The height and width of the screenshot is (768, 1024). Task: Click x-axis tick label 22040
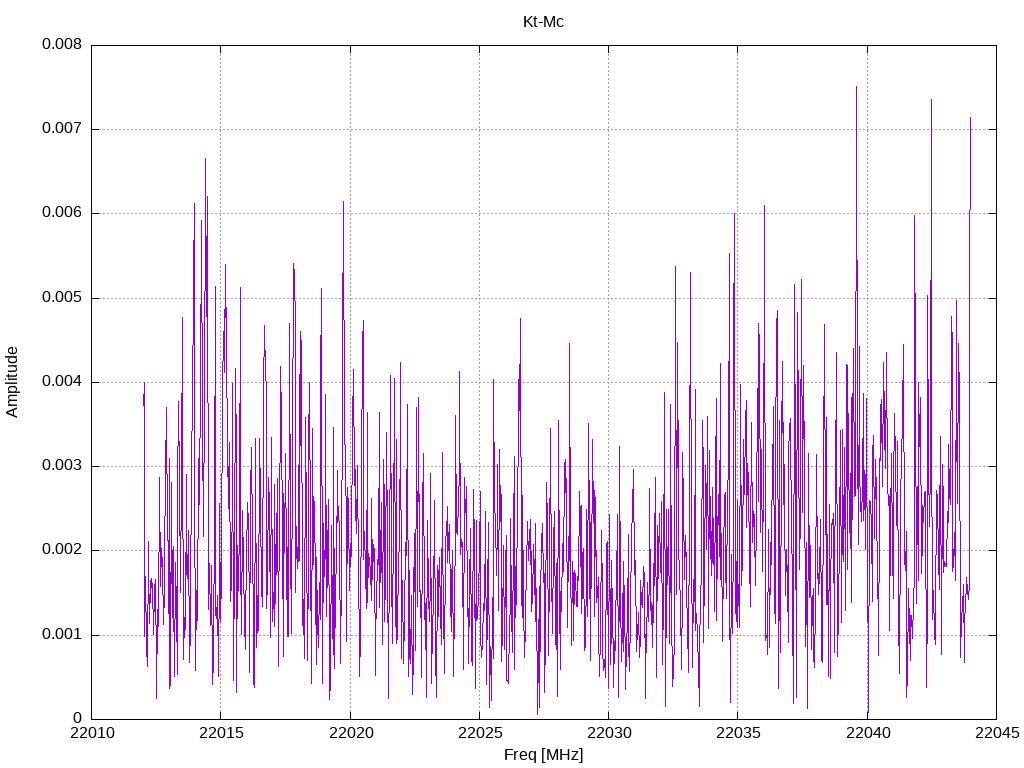867,733
